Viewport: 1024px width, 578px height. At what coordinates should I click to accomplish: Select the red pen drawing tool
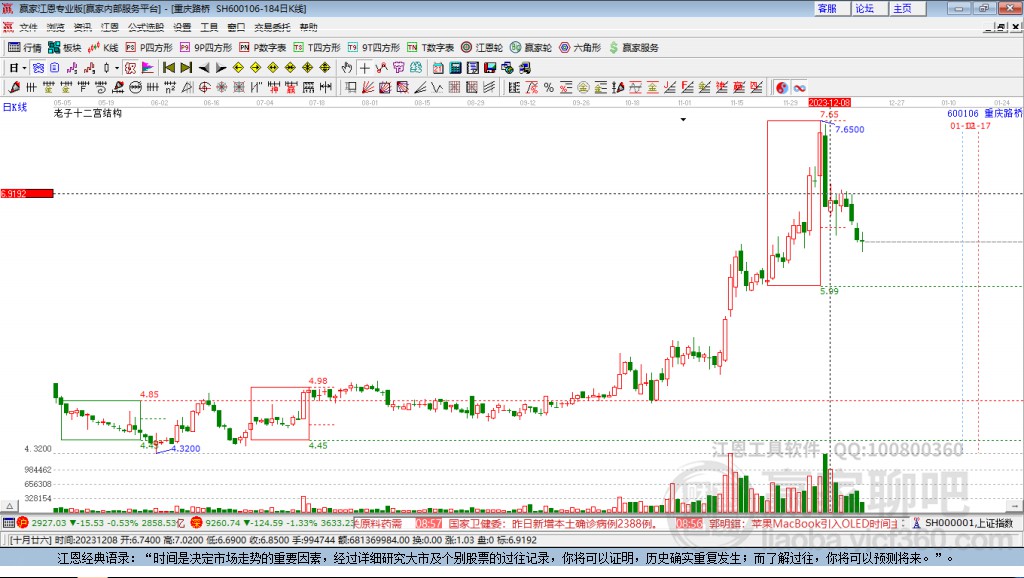tap(14, 88)
